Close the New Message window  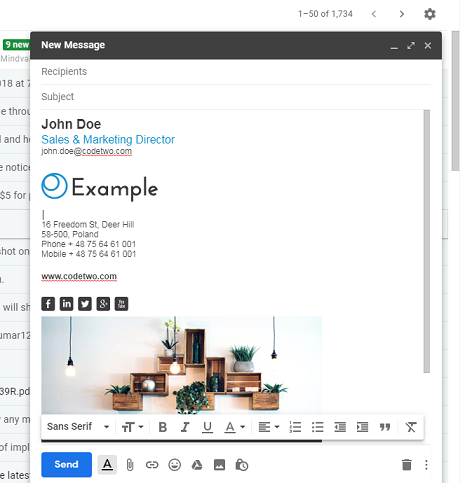[x=428, y=46]
